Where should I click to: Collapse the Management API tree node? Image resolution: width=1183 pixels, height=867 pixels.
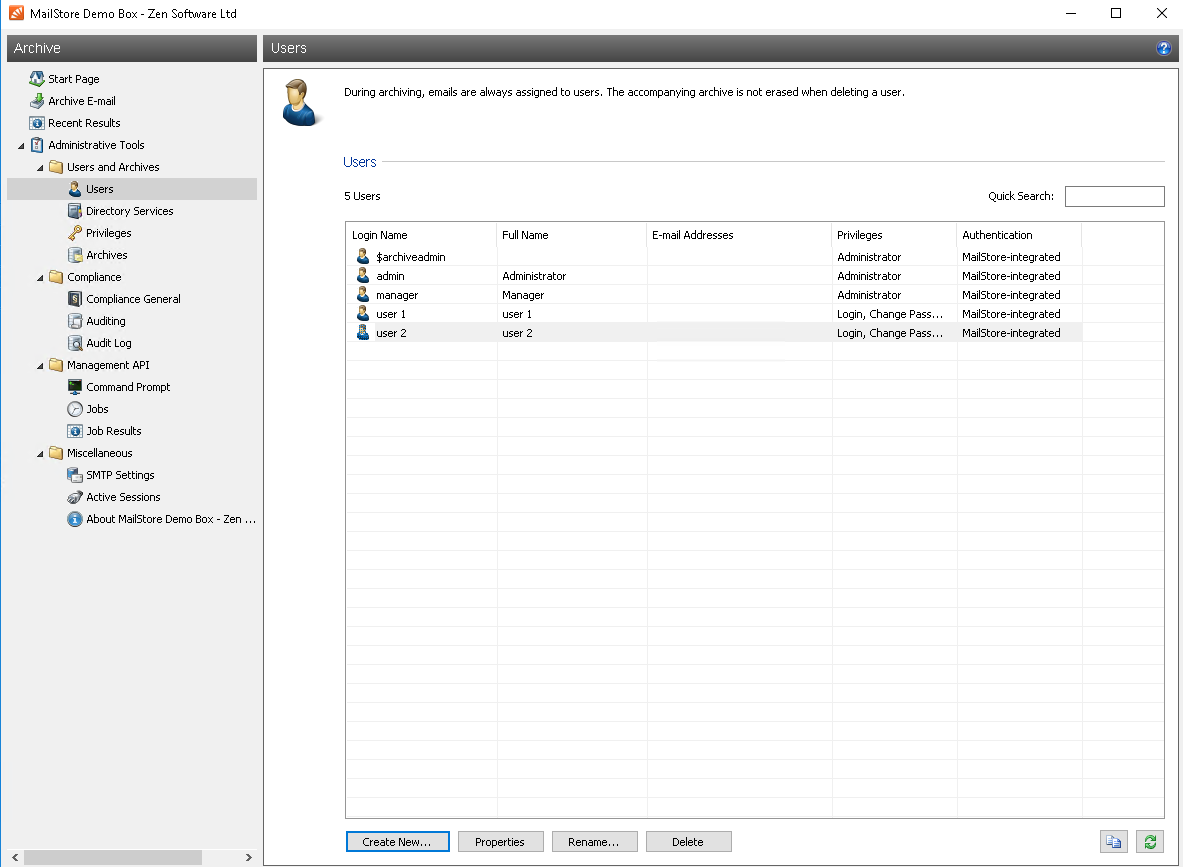[x=40, y=366]
